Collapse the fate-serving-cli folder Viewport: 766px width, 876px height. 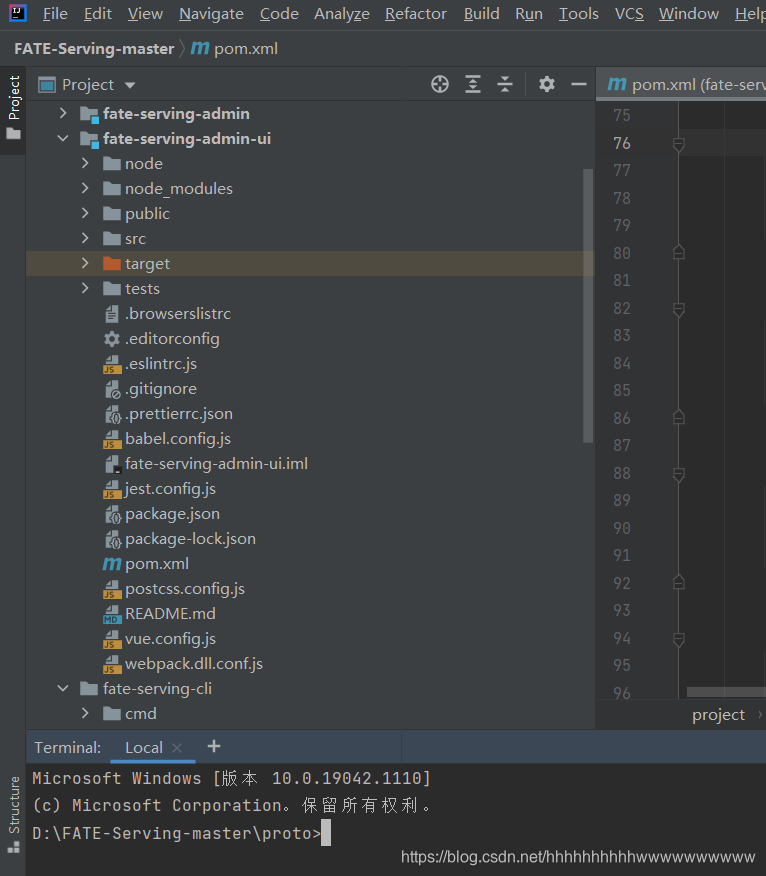click(63, 688)
